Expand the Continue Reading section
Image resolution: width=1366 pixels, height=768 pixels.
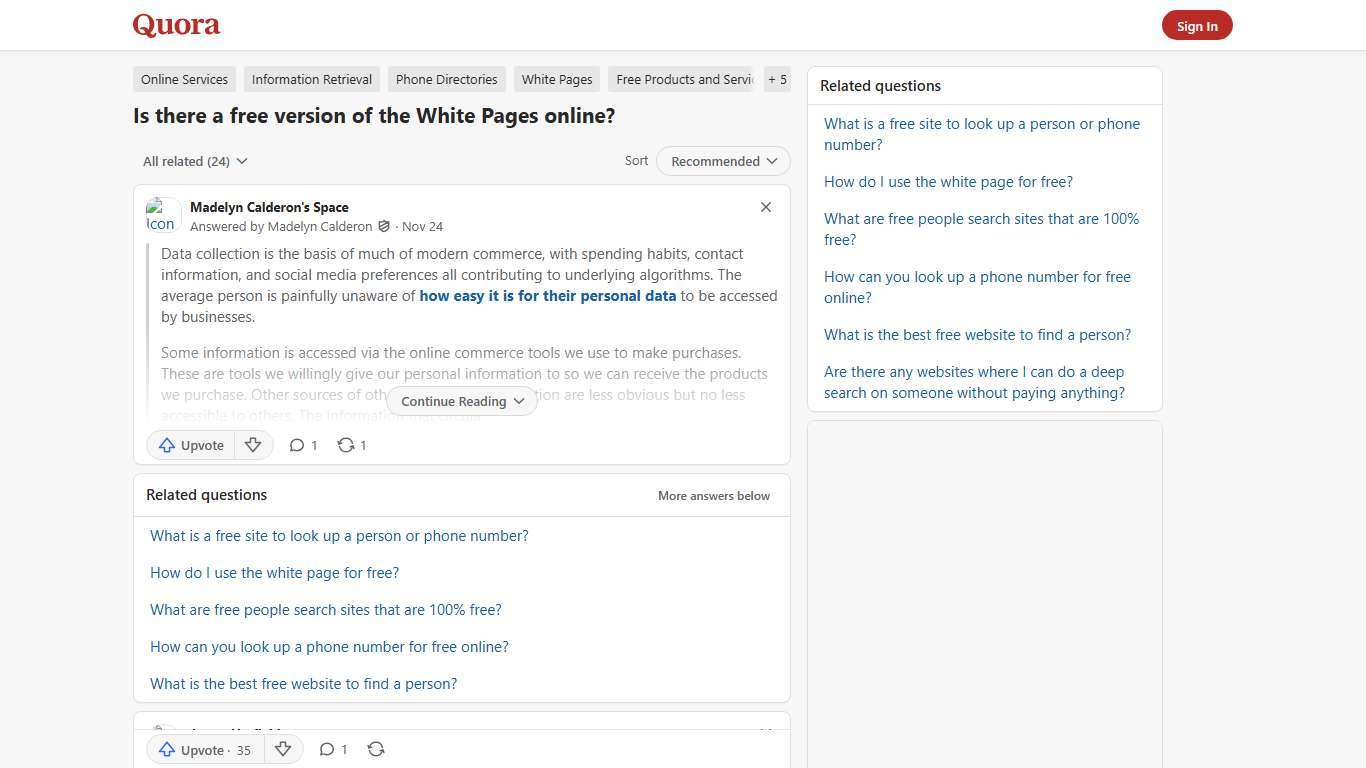pyautogui.click(x=461, y=401)
